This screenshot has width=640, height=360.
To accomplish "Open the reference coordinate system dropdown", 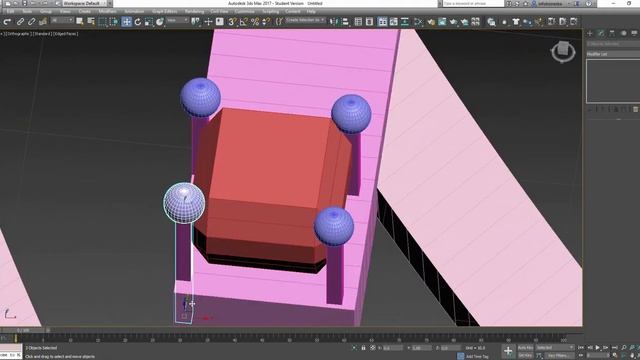I will pyautogui.click(x=178, y=20).
